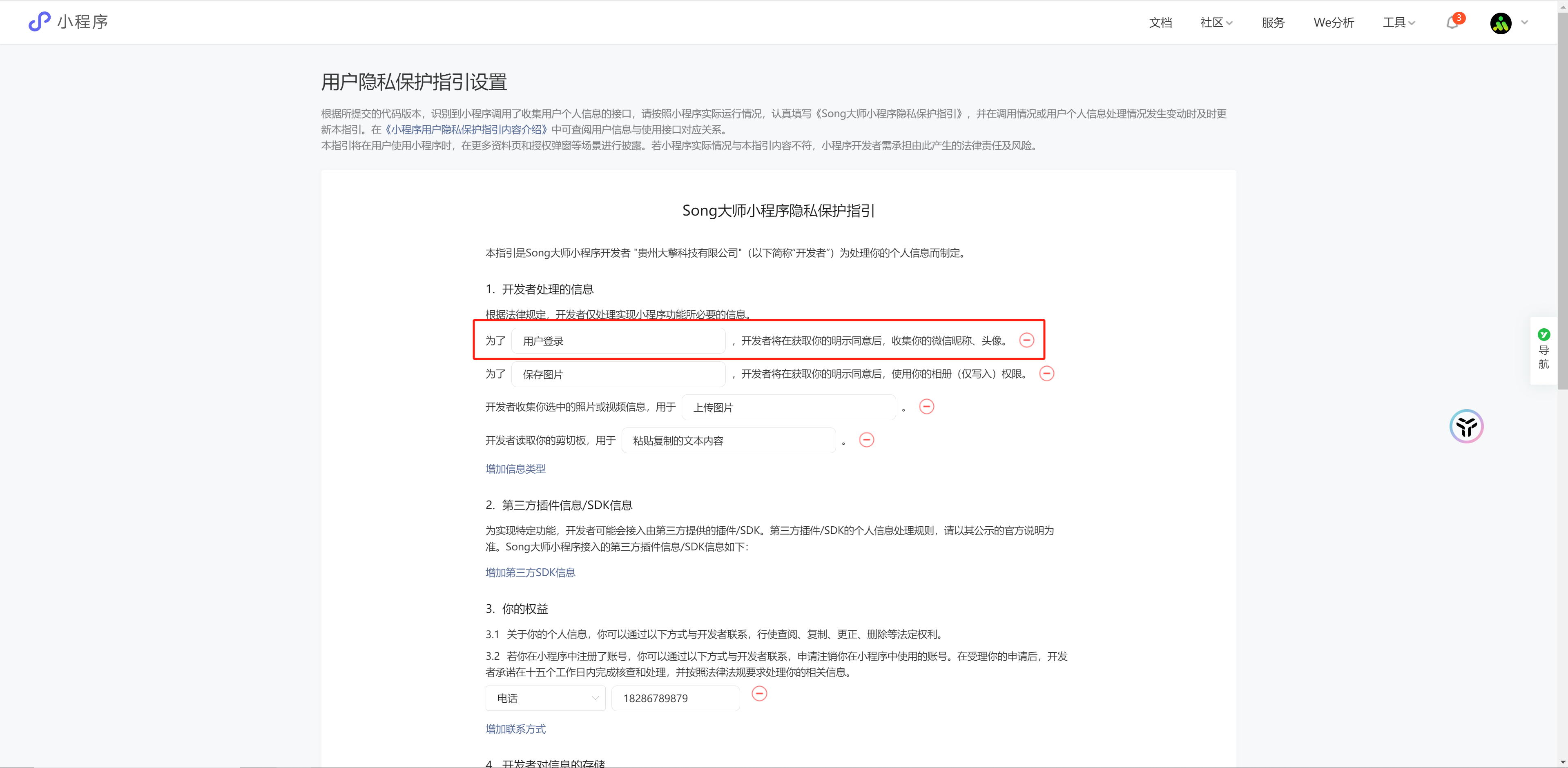Viewport: 1568px width, 768px height.
Task: Open the 文档 menu item
Action: 1160,22
